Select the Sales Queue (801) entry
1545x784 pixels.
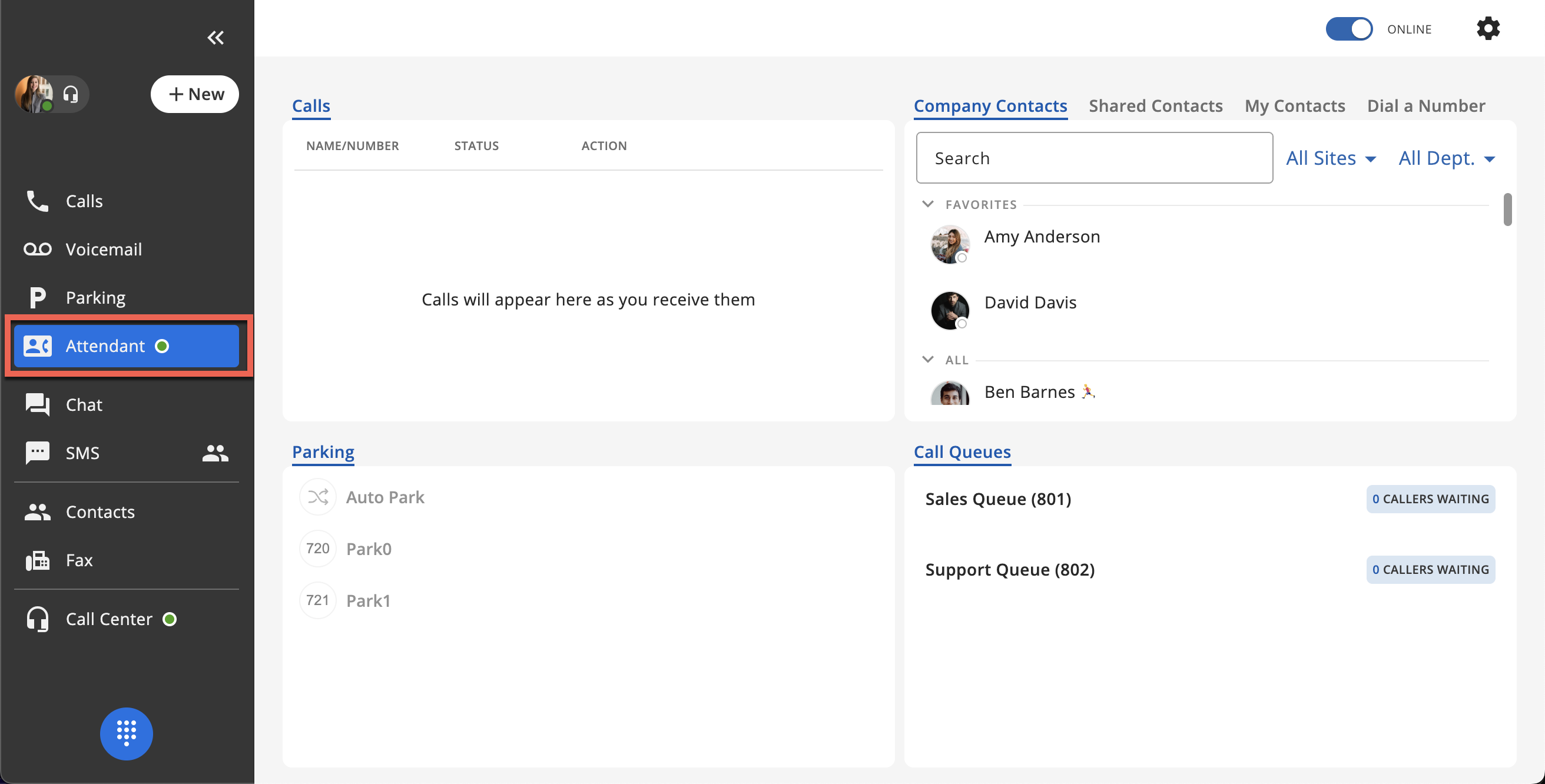pos(998,499)
